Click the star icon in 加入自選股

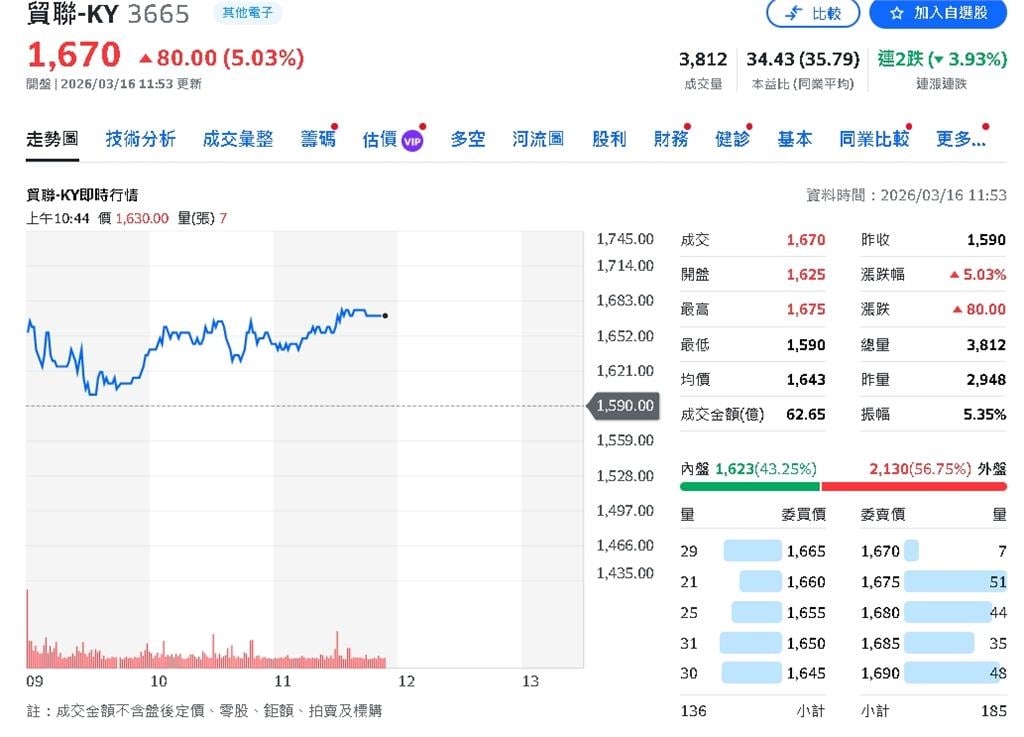(895, 14)
